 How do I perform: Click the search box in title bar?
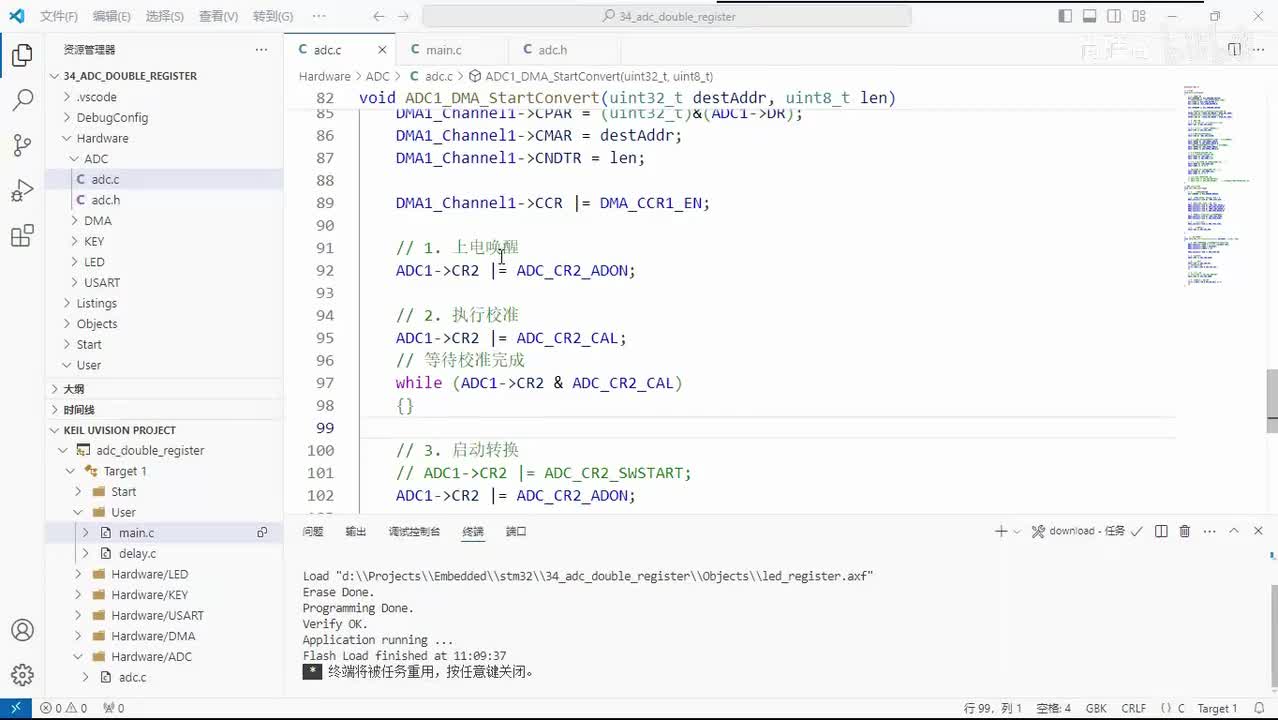tap(667, 16)
